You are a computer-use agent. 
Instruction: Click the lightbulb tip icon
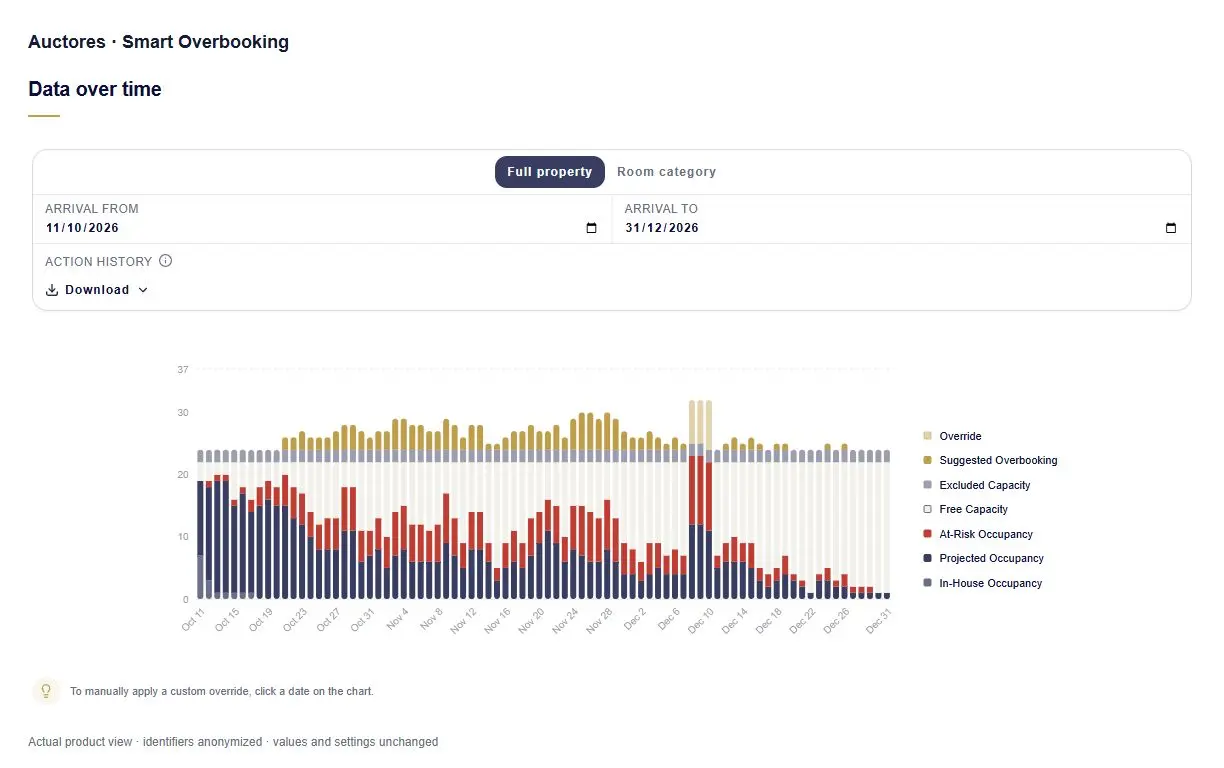click(45, 691)
